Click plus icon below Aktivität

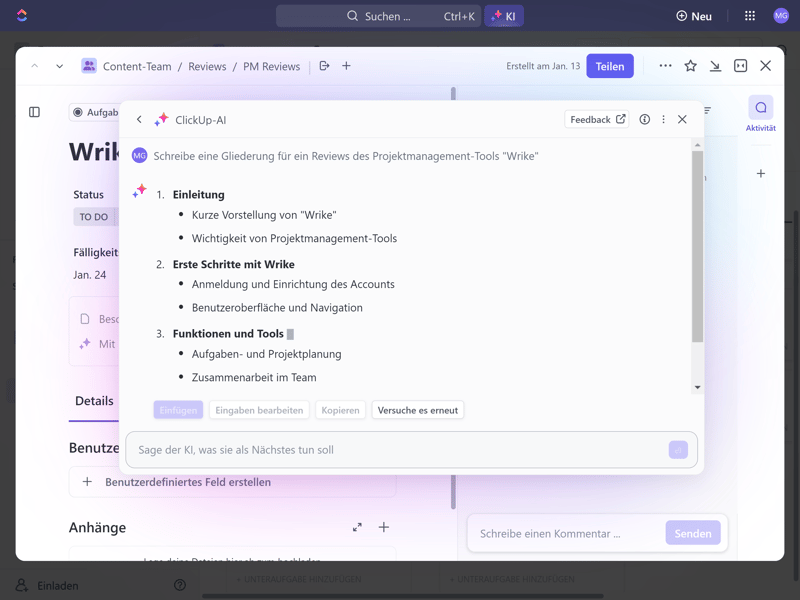tap(761, 173)
